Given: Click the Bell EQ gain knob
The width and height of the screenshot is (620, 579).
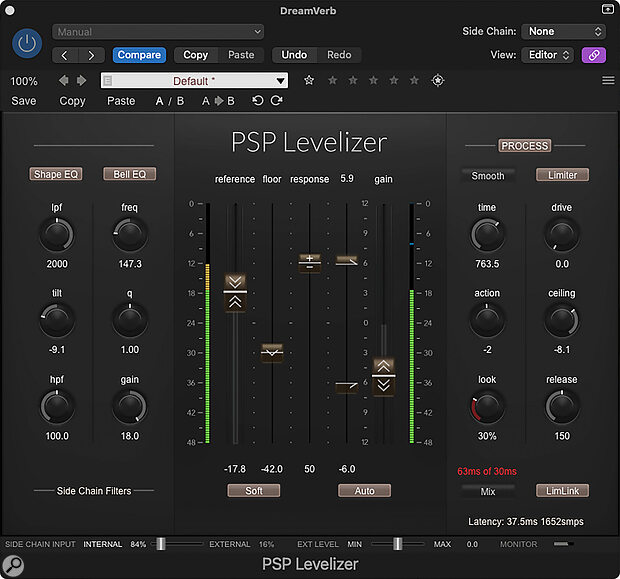Looking at the screenshot, I should tap(130, 407).
